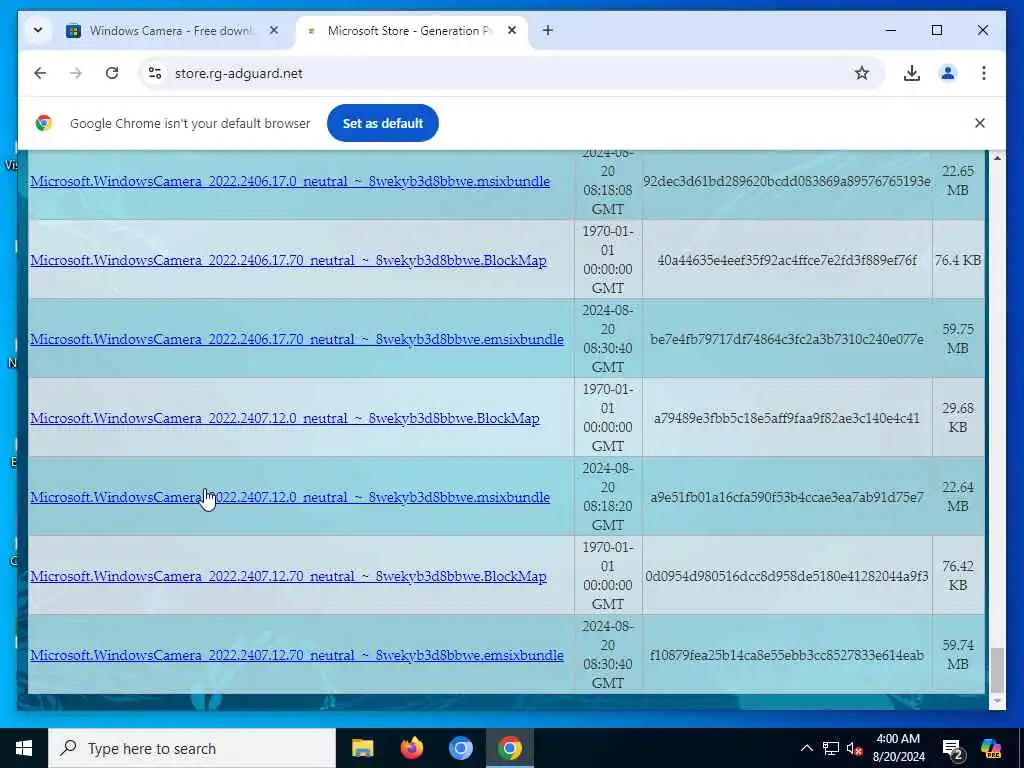Open the Chrome profile menu

pyautogui.click(x=948, y=73)
